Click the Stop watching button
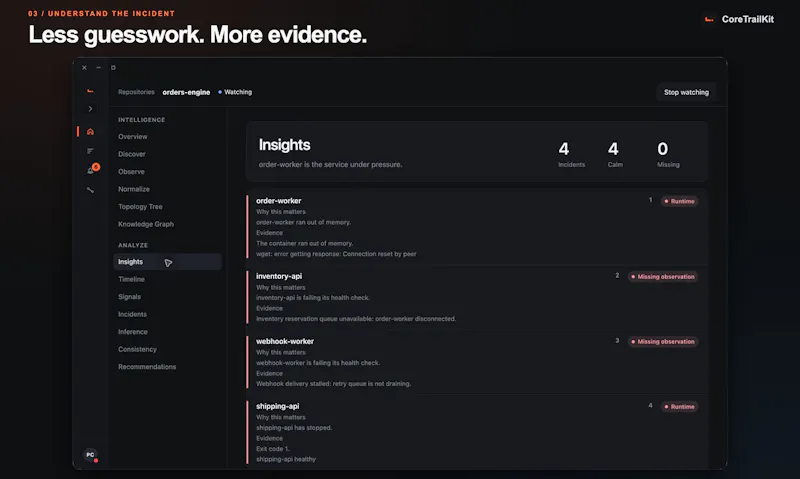 point(686,92)
